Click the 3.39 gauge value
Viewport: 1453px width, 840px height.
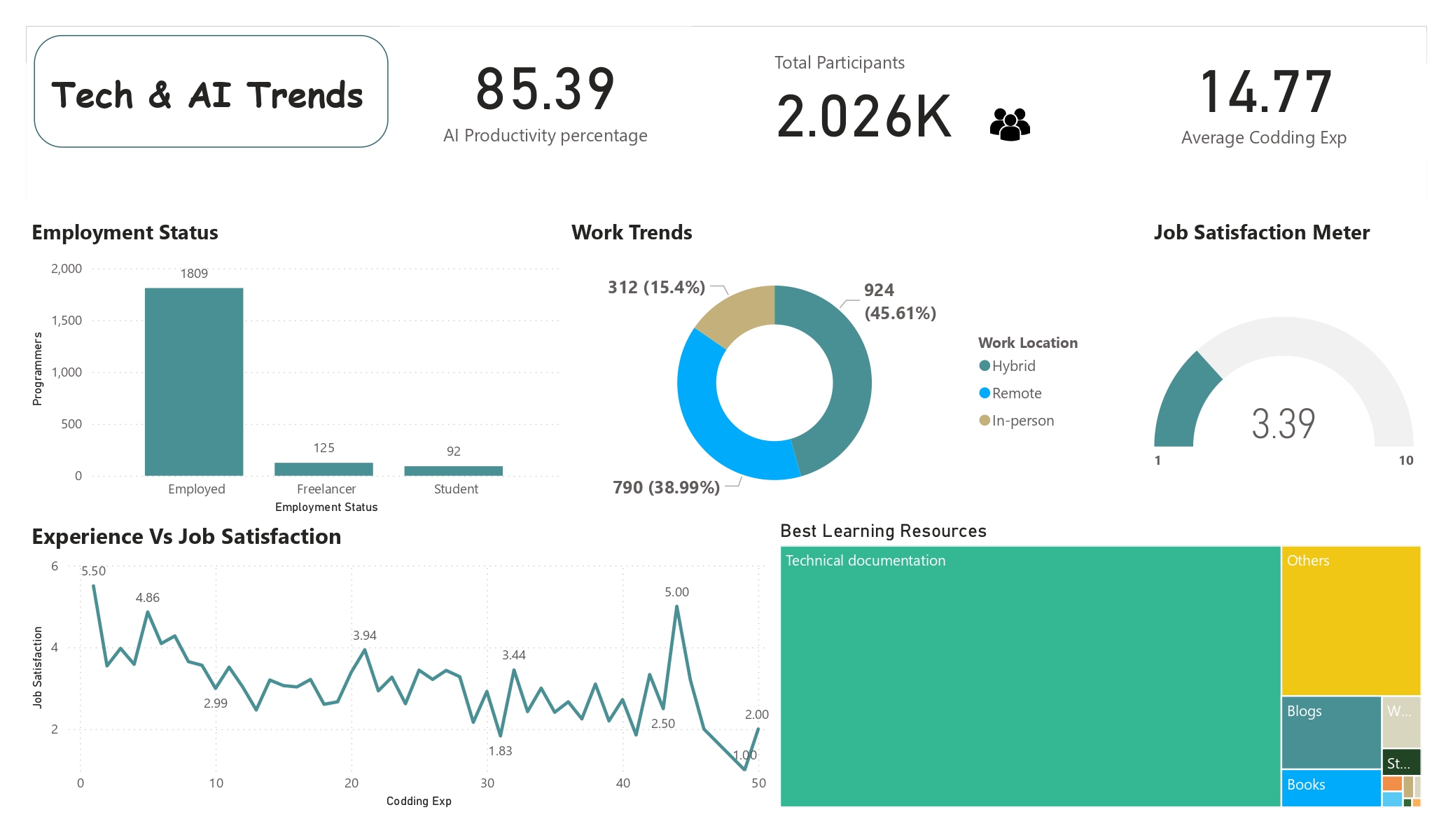[1284, 423]
